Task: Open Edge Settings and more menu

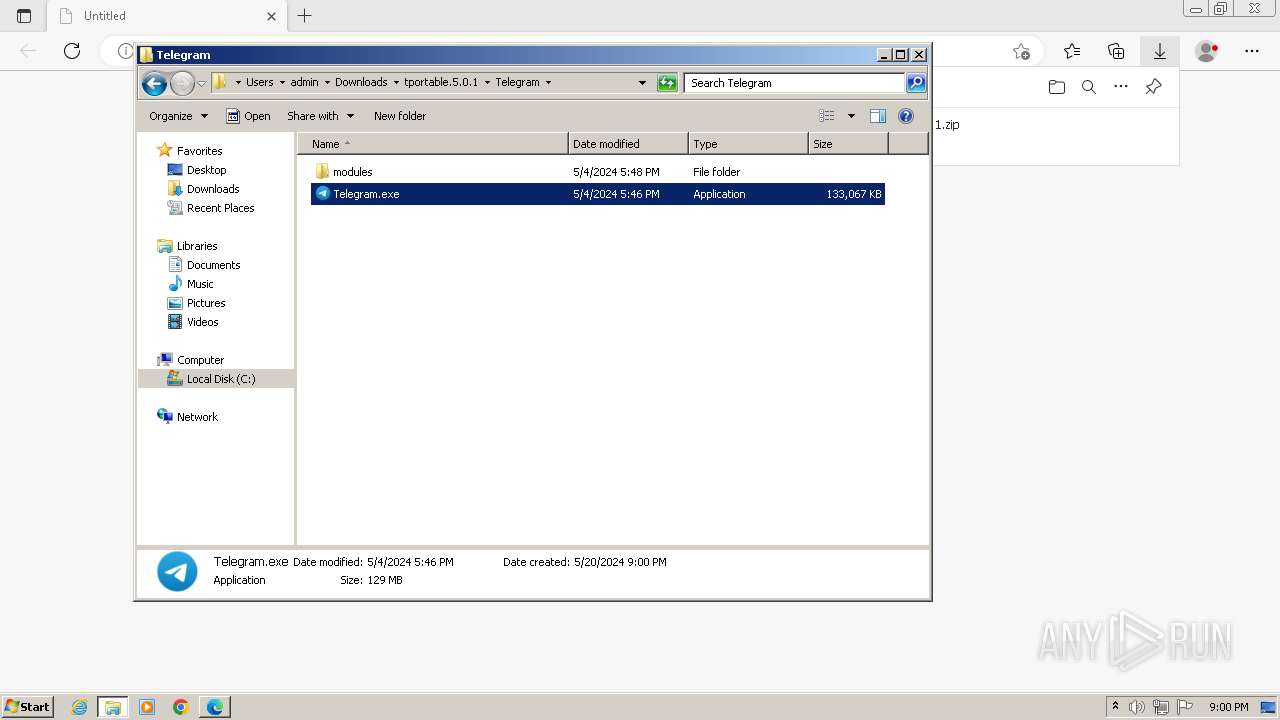Action: (1252, 51)
